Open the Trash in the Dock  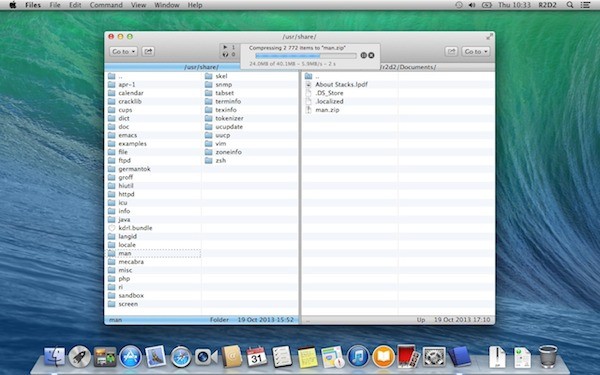point(548,357)
